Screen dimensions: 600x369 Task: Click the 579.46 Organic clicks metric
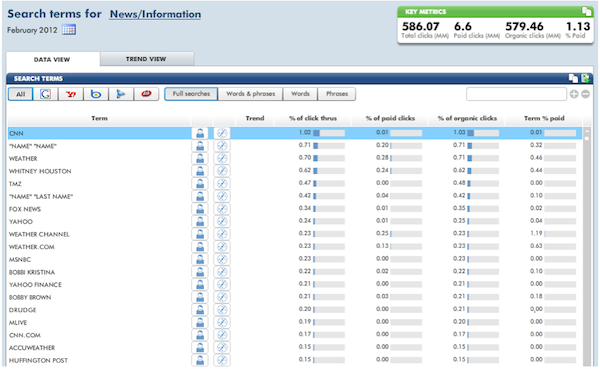(524, 26)
